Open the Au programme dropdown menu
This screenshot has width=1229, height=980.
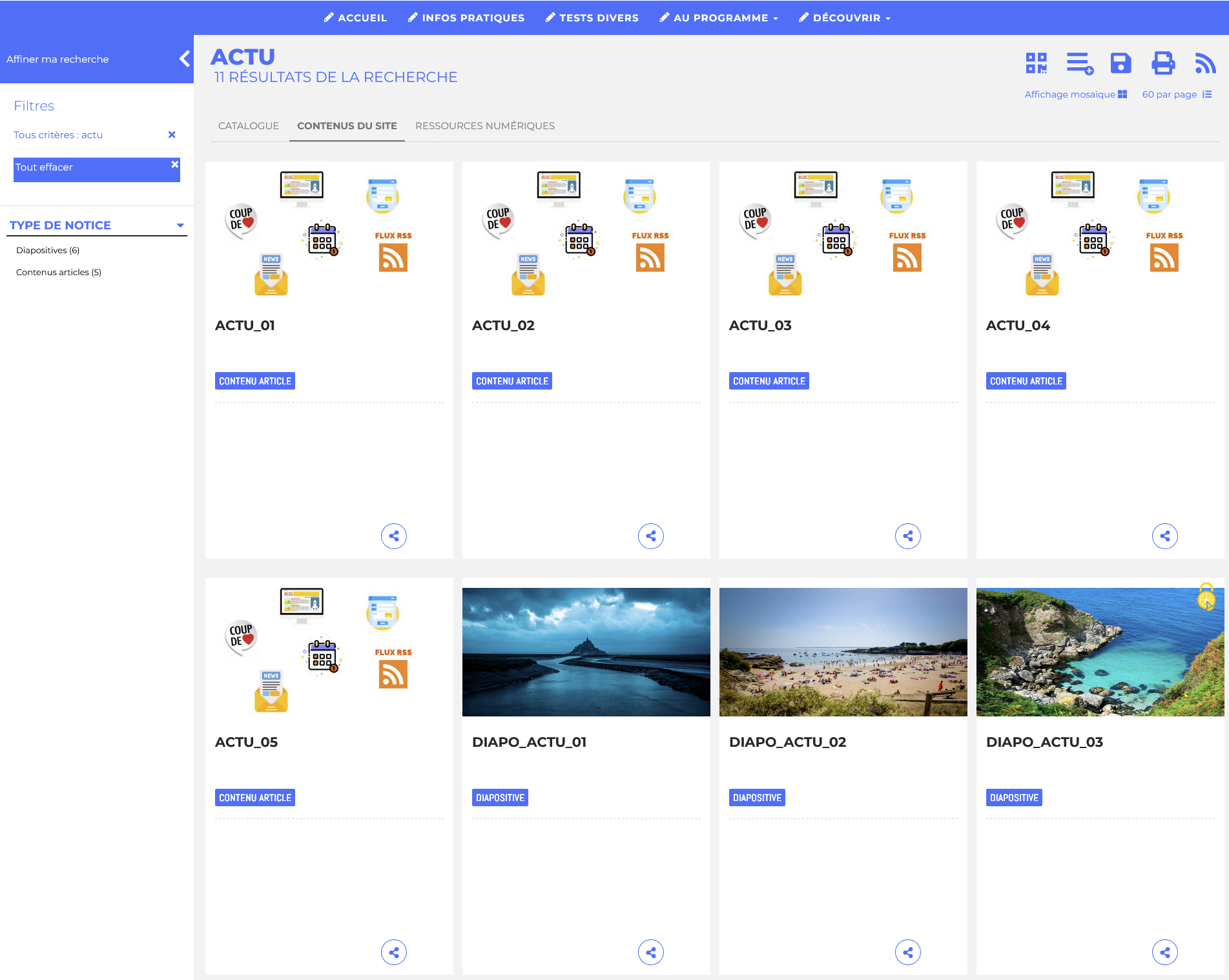(719, 18)
